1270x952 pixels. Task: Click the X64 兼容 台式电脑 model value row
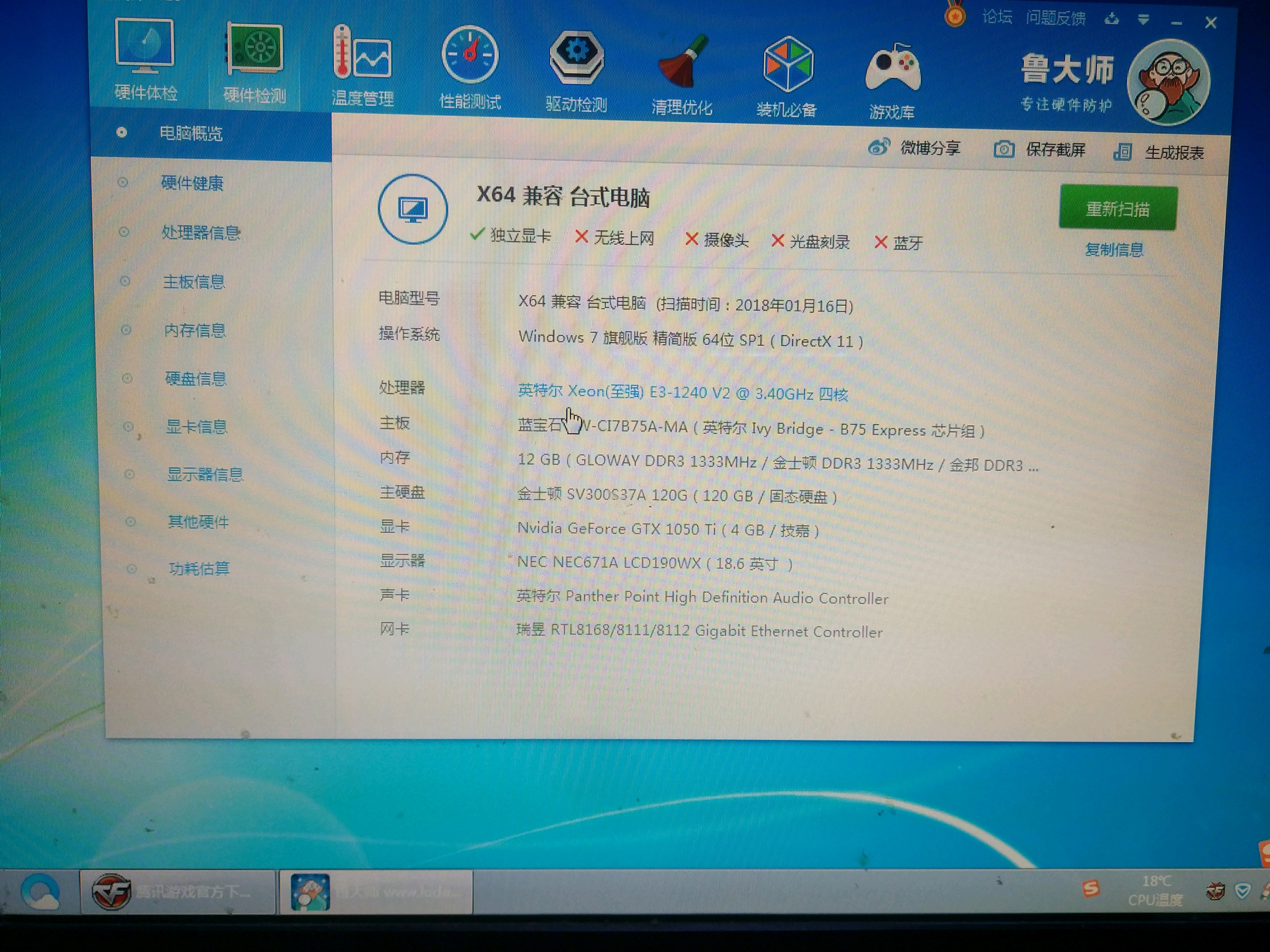point(685,304)
